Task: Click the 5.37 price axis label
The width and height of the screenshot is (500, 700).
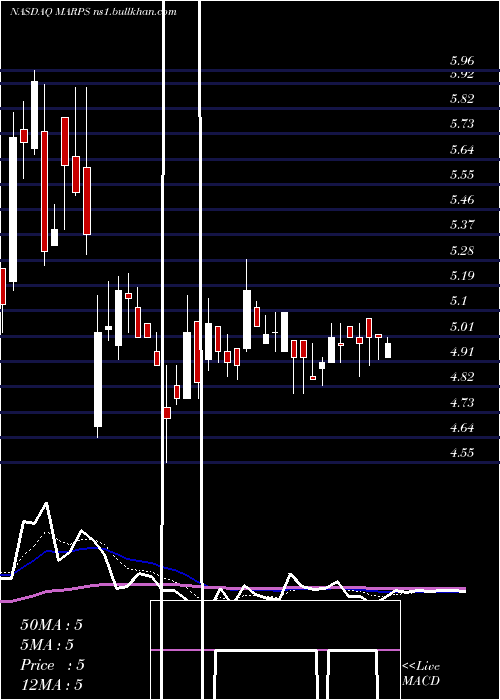Action: pyautogui.click(x=462, y=225)
